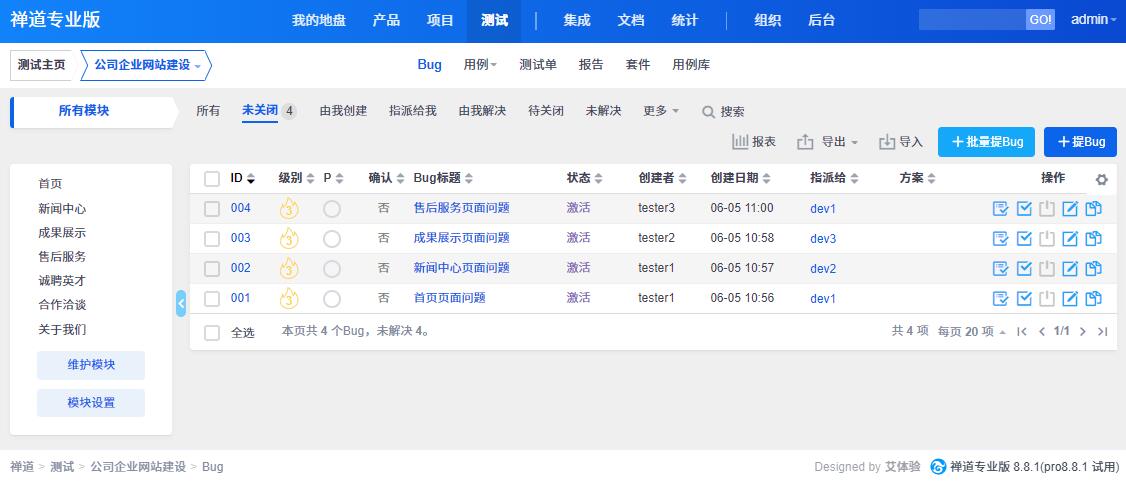
Task: Open the 公司企业网站建设 product selector
Action: coord(146,65)
